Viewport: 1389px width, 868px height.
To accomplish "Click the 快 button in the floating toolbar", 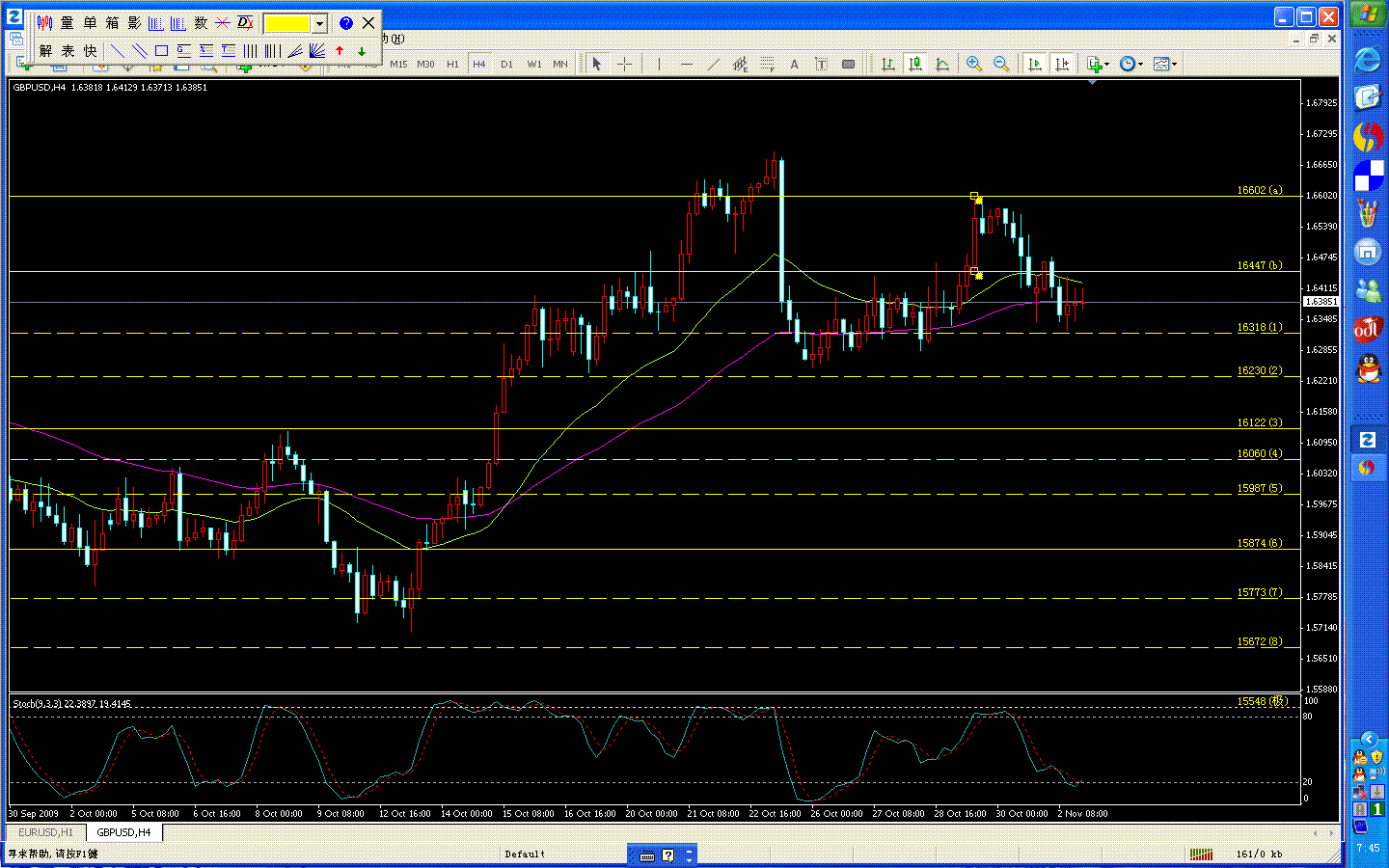I will (x=90, y=51).
